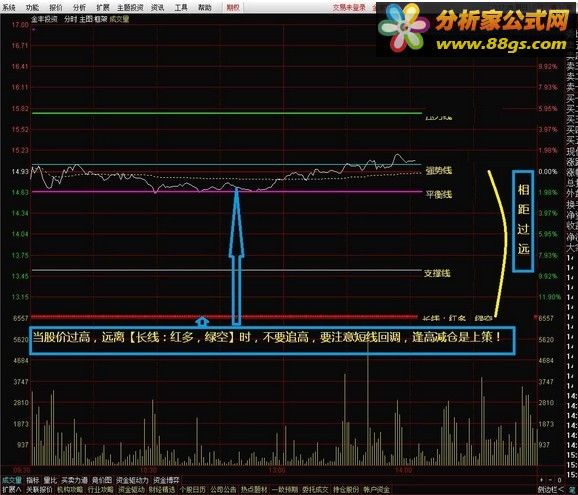
Task: Click the 期权 button in menu bar
Action: (x=233, y=7)
